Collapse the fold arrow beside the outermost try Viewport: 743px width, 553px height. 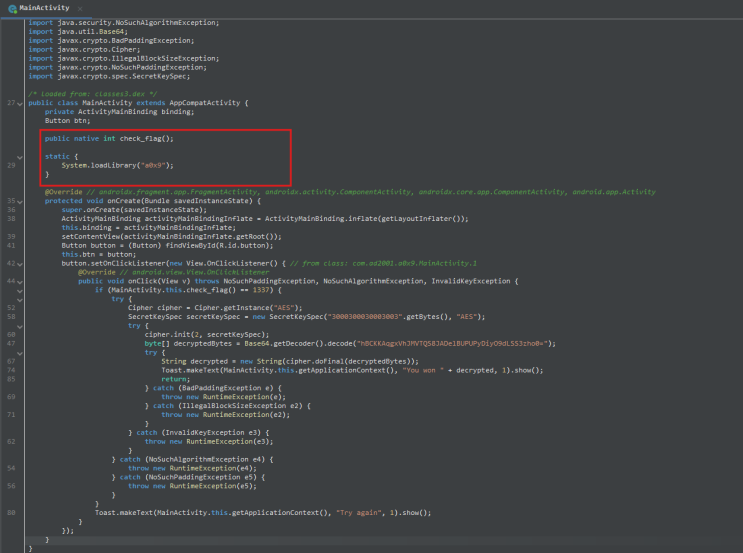(x=20, y=299)
